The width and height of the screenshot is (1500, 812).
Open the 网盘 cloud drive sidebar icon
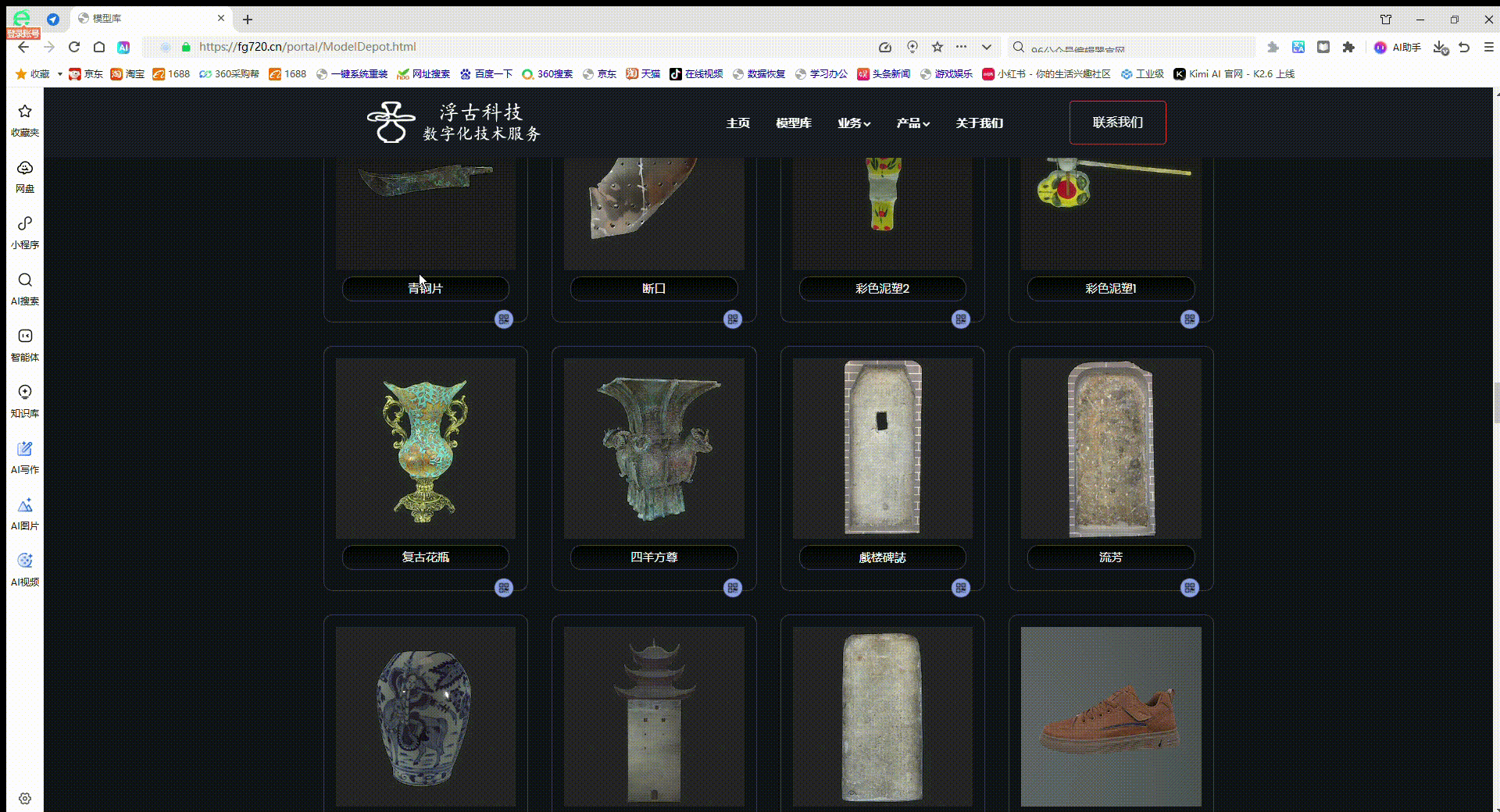25,176
